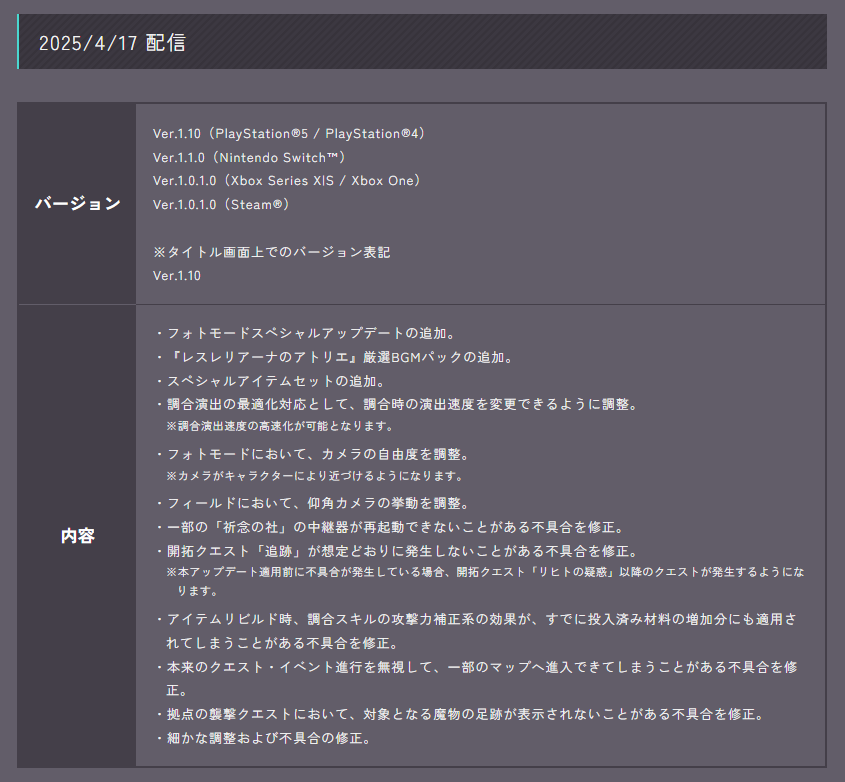Image resolution: width=845 pixels, height=782 pixels.
Task: Click the 調合演出の最適化対応 item
Action: pos(398,404)
